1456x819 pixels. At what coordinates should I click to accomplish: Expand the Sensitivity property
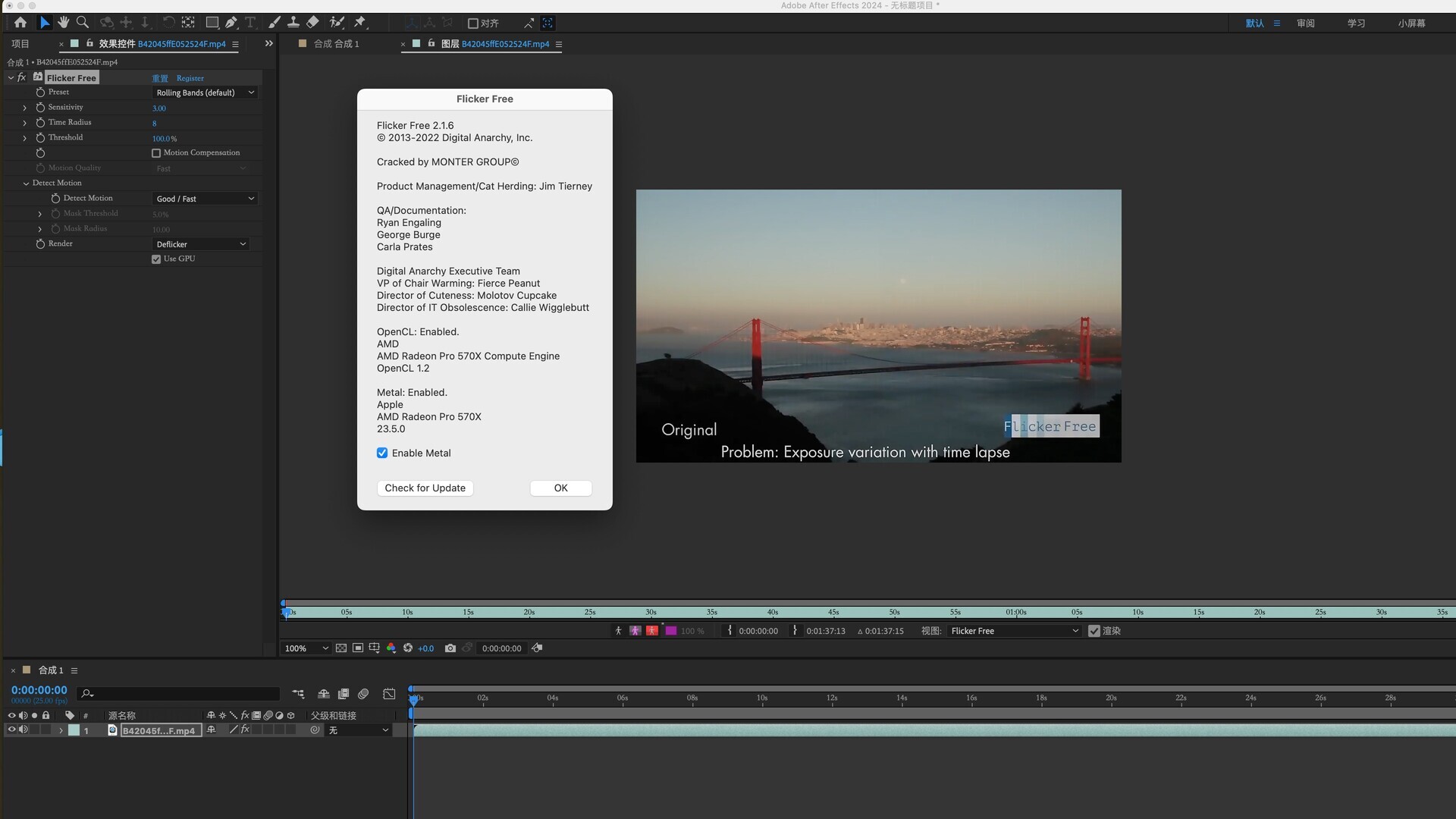tap(24, 108)
